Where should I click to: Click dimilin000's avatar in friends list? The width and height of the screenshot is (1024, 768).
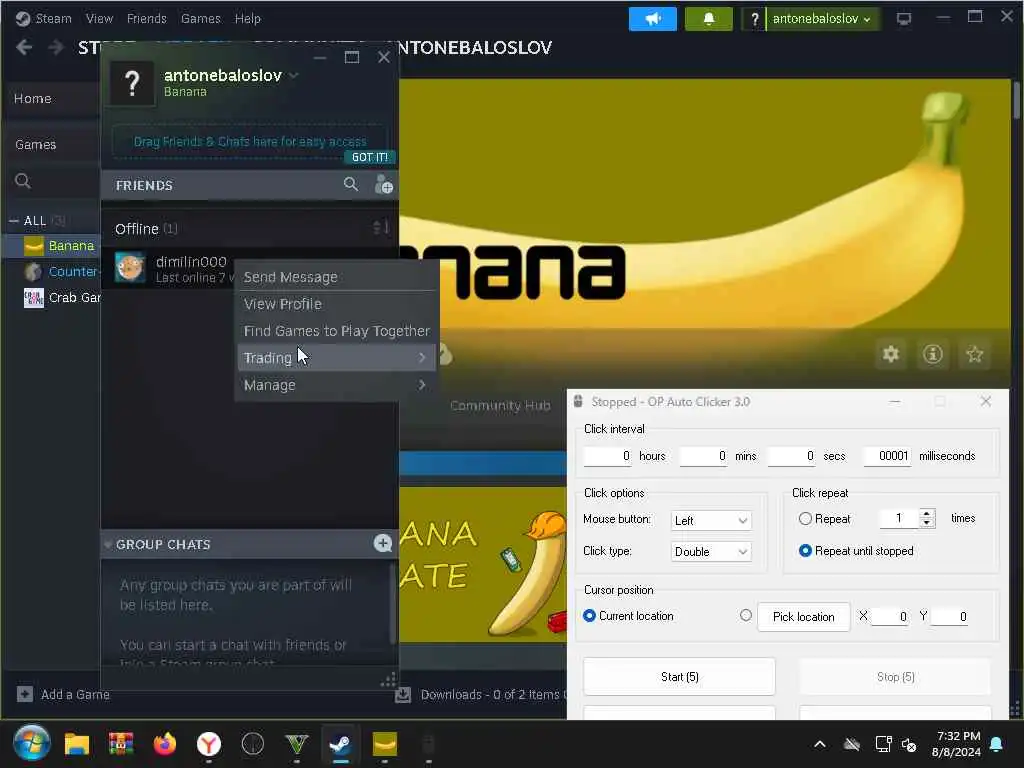tap(130, 267)
